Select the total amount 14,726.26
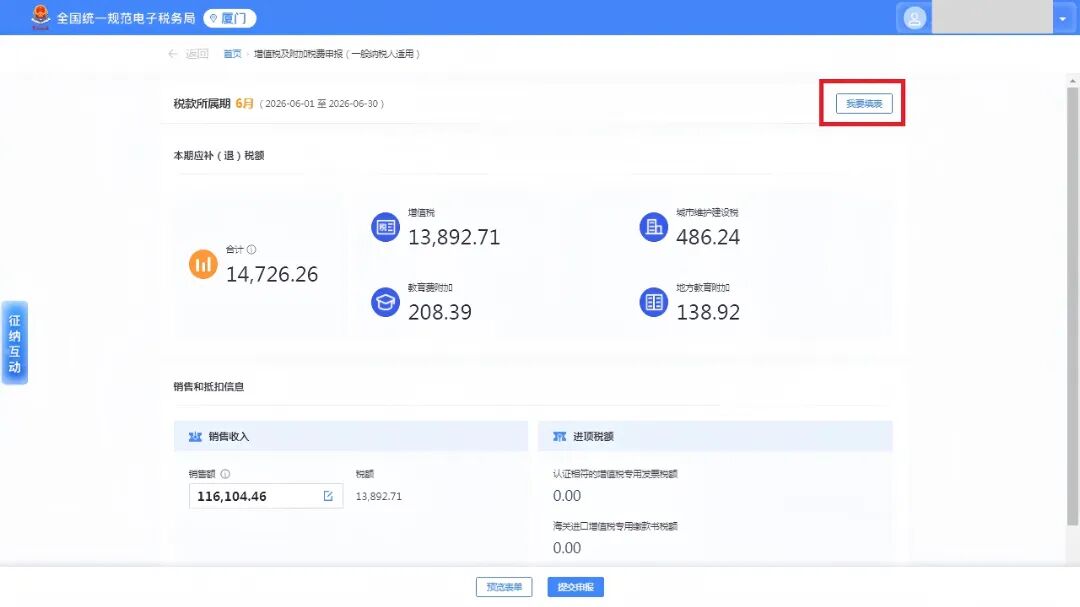The width and height of the screenshot is (1080, 607). click(x=272, y=274)
